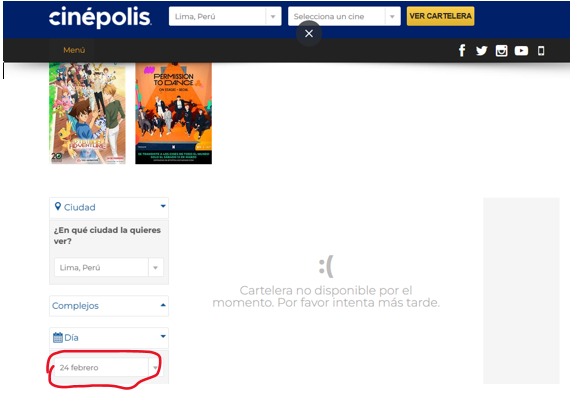Click the Selecciona un cine dropdown arrow
Viewport: 571px width, 401px height.
pos(392,16)
